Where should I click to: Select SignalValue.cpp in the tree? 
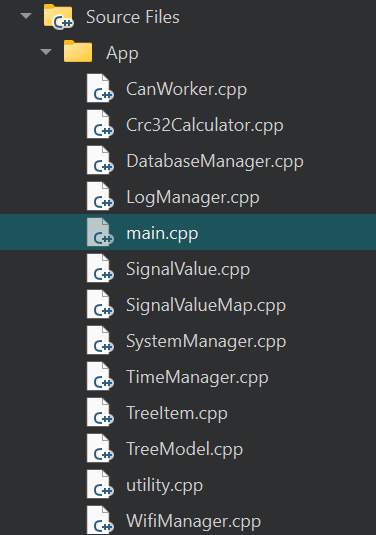(x=188, y=270)
